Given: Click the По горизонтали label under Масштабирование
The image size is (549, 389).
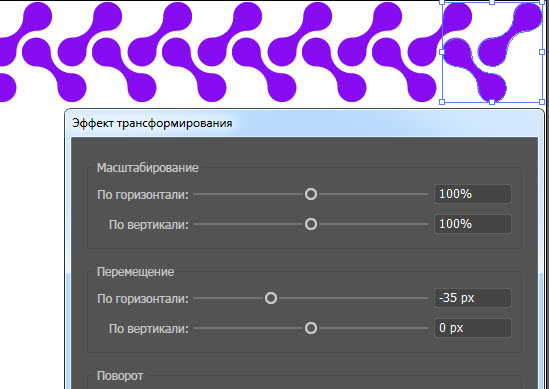Looking at the screenshot, I should [143, 195].
